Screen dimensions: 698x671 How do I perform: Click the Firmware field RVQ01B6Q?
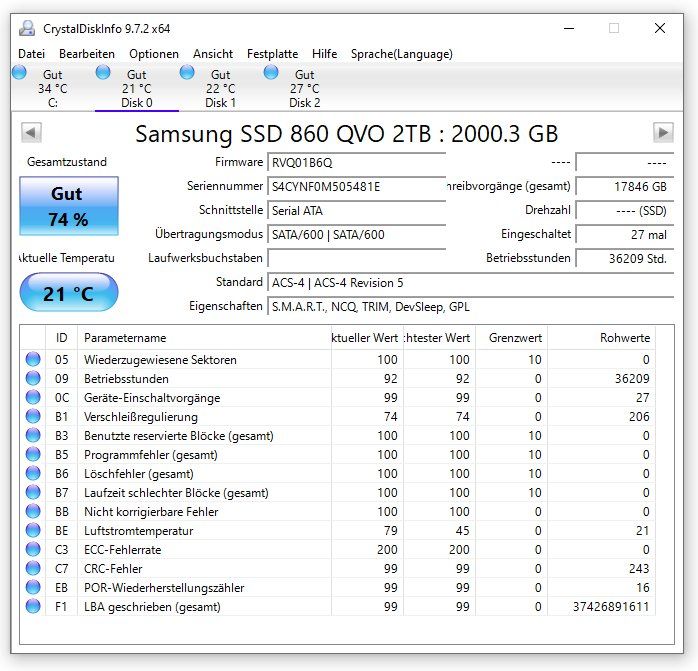[x=356, y=163]
